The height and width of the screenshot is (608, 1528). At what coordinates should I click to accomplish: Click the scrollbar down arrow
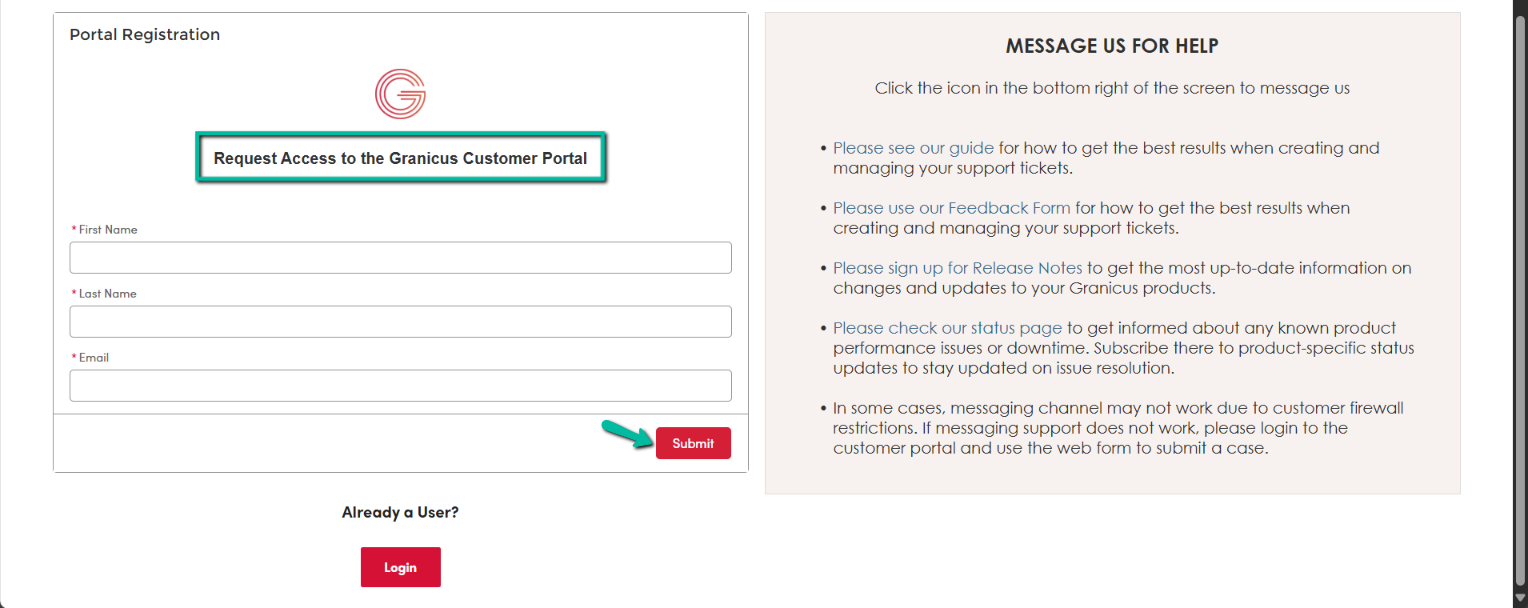pos(1520,598)
